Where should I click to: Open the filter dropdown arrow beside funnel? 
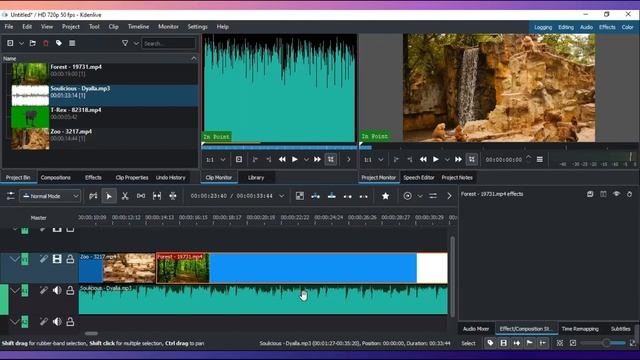pyautogui.click(x=136, y=43)
